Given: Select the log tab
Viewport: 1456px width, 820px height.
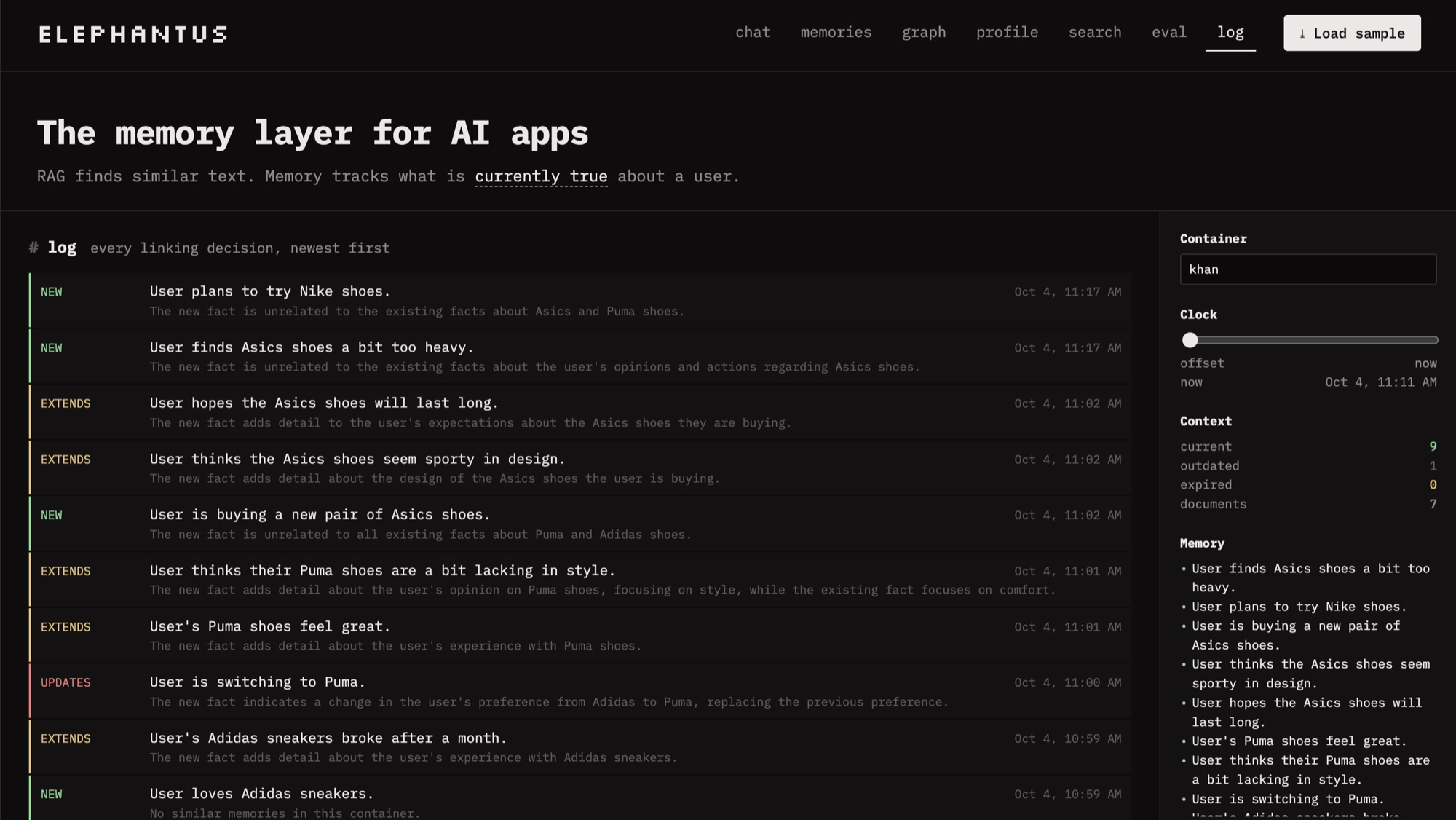Looking at the screenshot, I should coord(1230,33).
